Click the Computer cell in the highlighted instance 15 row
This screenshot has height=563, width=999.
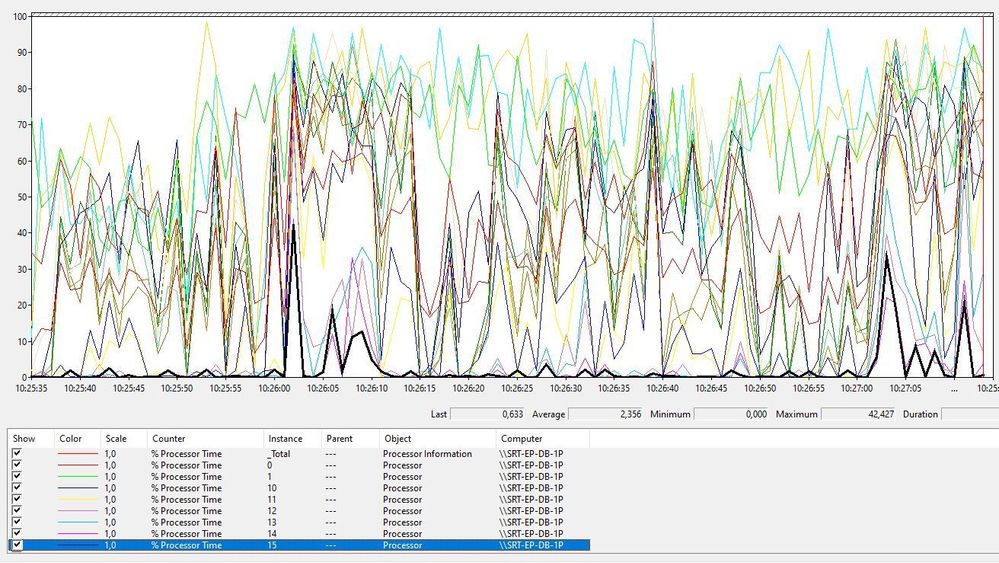[x=531, y=545]
